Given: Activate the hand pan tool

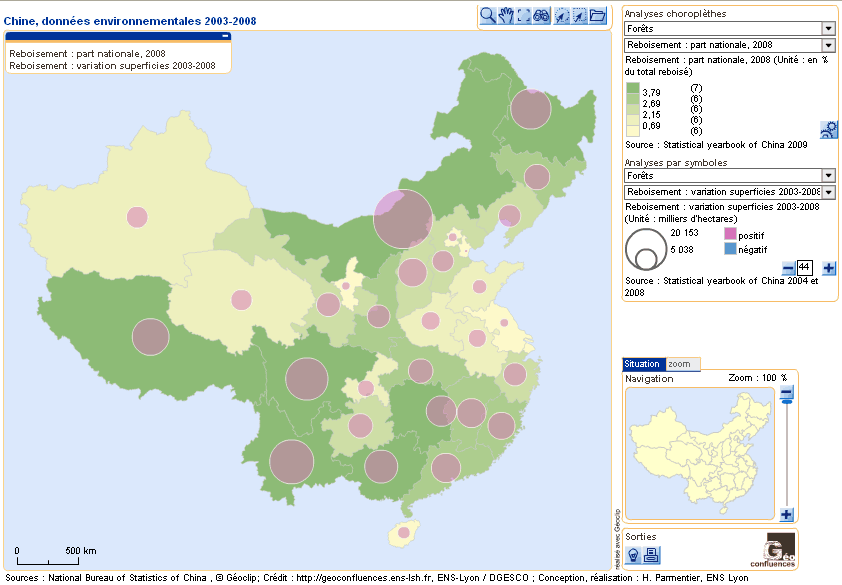Looking at the screenshot, I should 506,15.
